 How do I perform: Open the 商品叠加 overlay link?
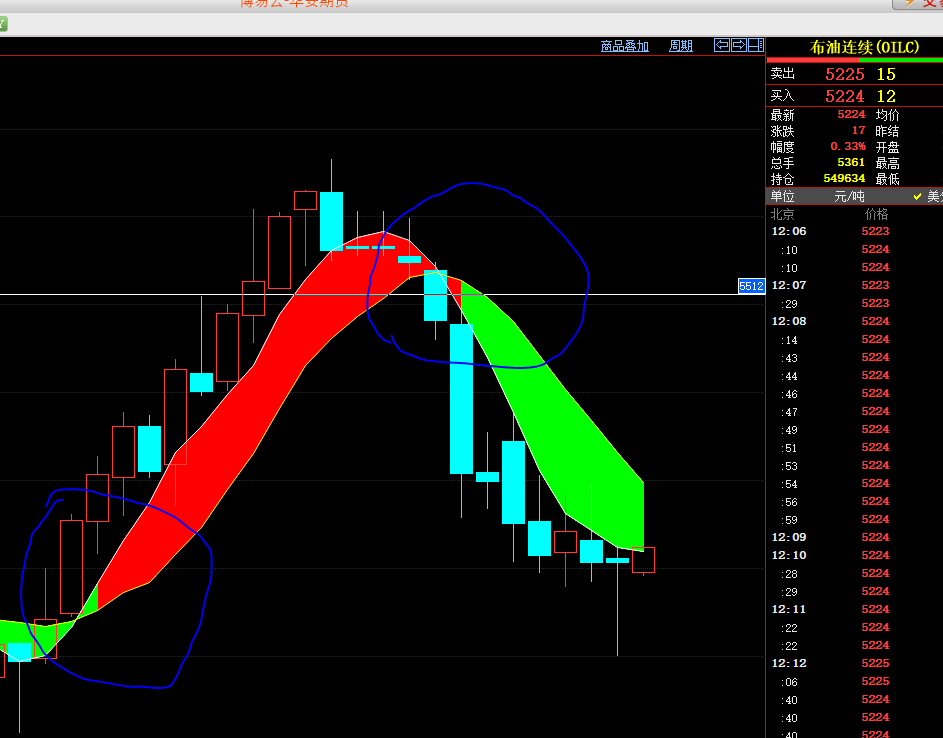click(624, 46)
